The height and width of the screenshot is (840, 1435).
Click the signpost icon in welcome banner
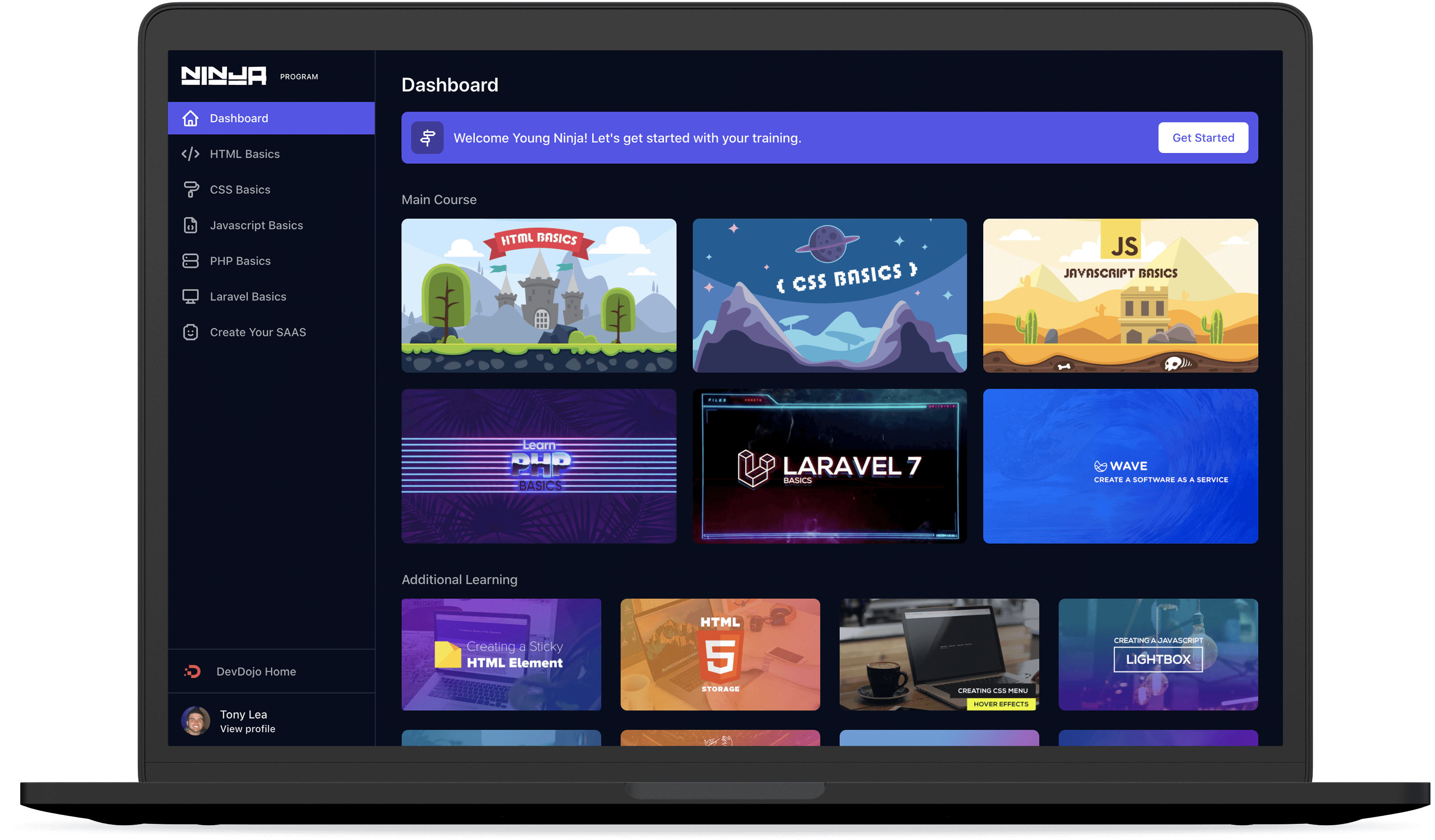[428, 138]
